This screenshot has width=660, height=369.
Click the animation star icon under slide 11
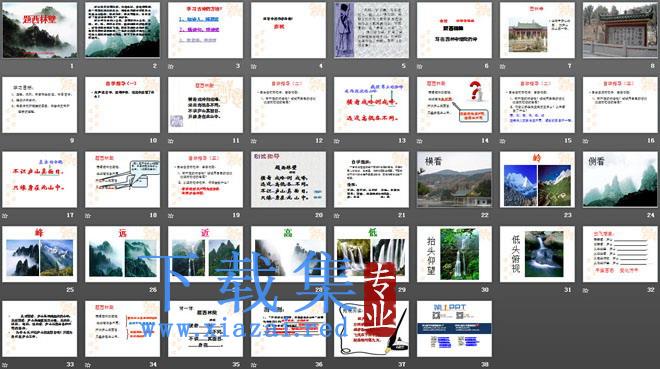click(x=171, y=141)
